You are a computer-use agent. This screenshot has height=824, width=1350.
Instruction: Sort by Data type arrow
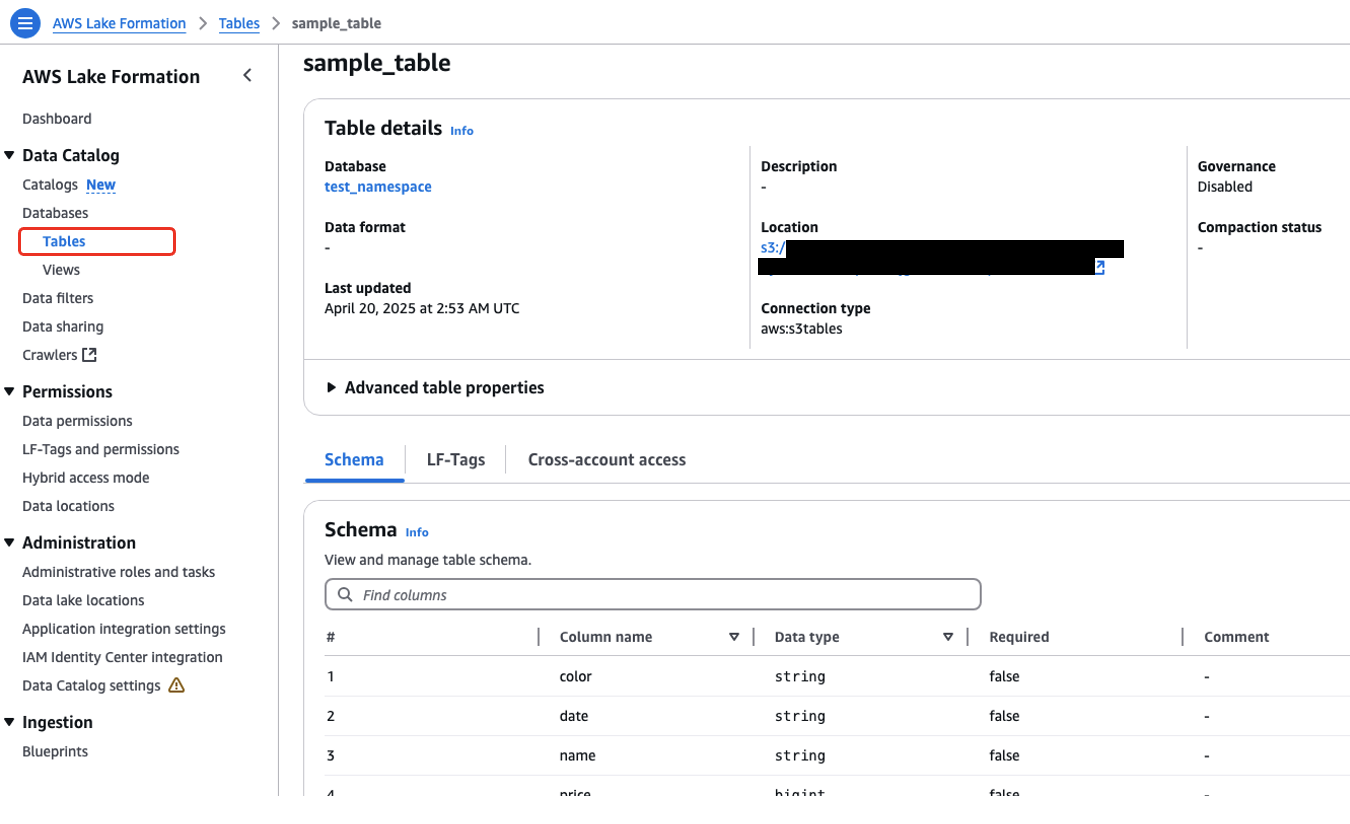pos(948,637)
